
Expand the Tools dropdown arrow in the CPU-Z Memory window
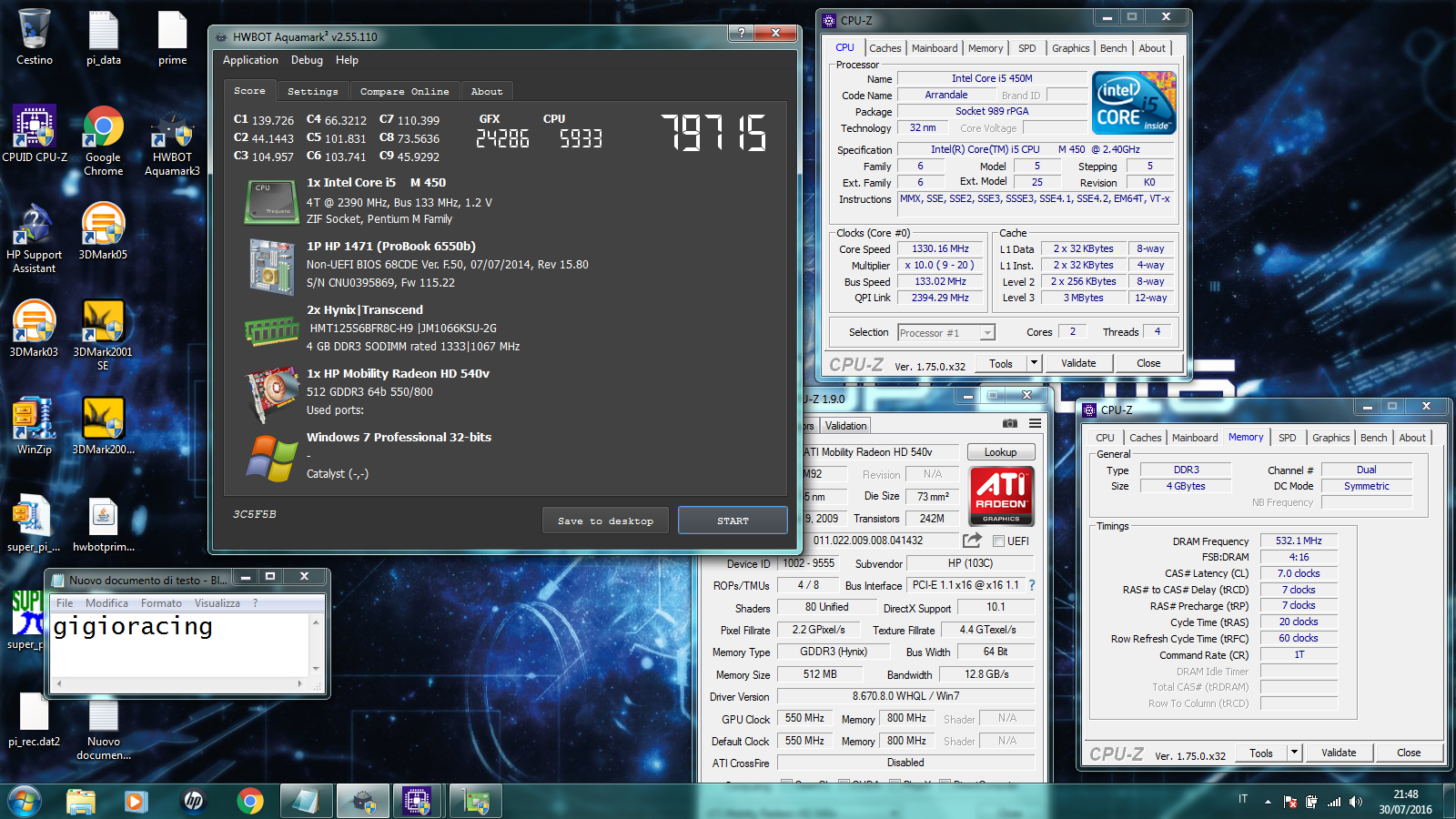point(1294,753)
